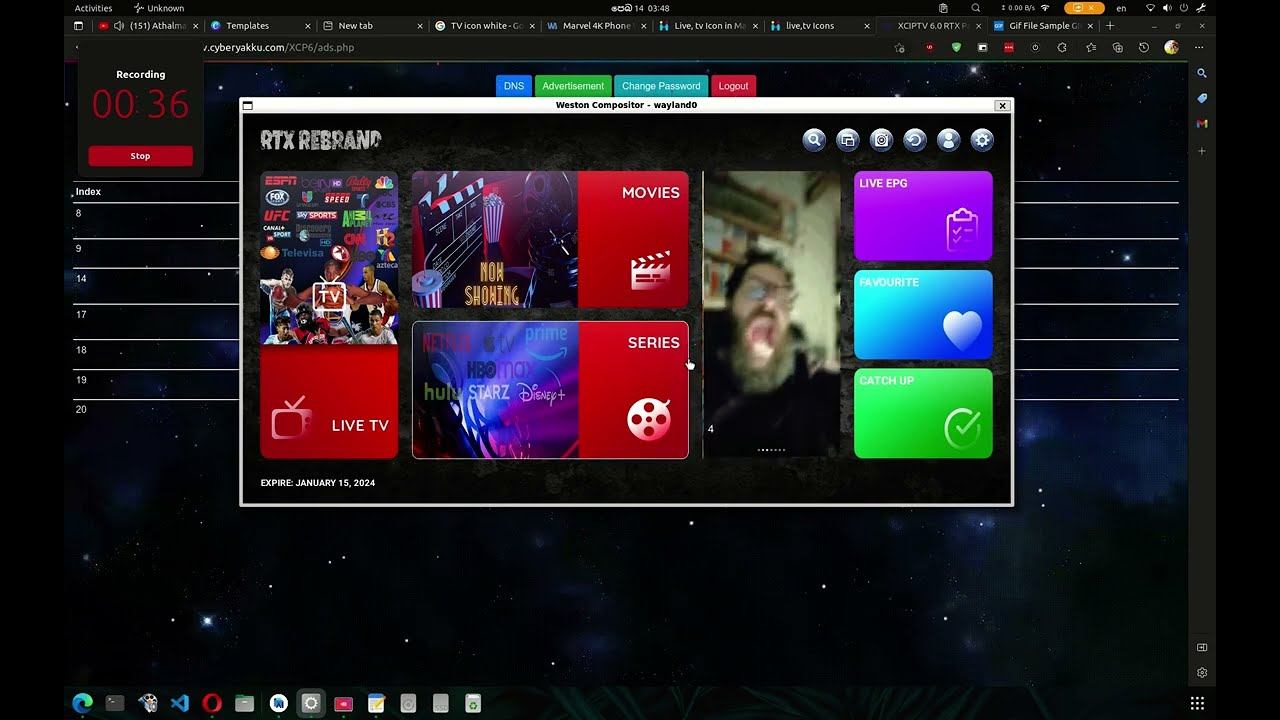Click the green shield extension icon
Image resolution: width=1280 pixels, height=720 pixels.
(x=956, y=47)
